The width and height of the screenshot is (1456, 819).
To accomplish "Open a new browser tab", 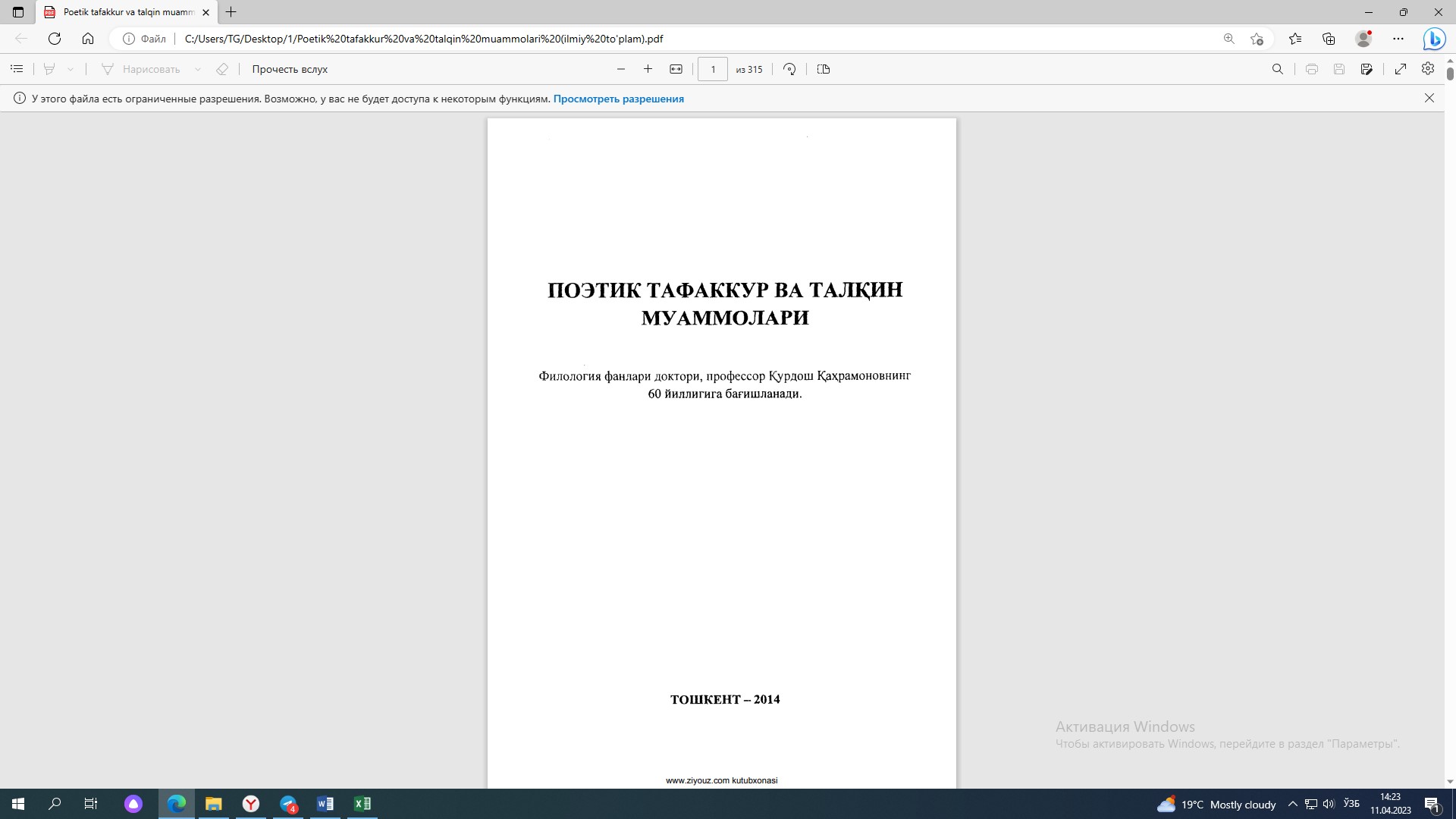I will click(x=231, y=12).
